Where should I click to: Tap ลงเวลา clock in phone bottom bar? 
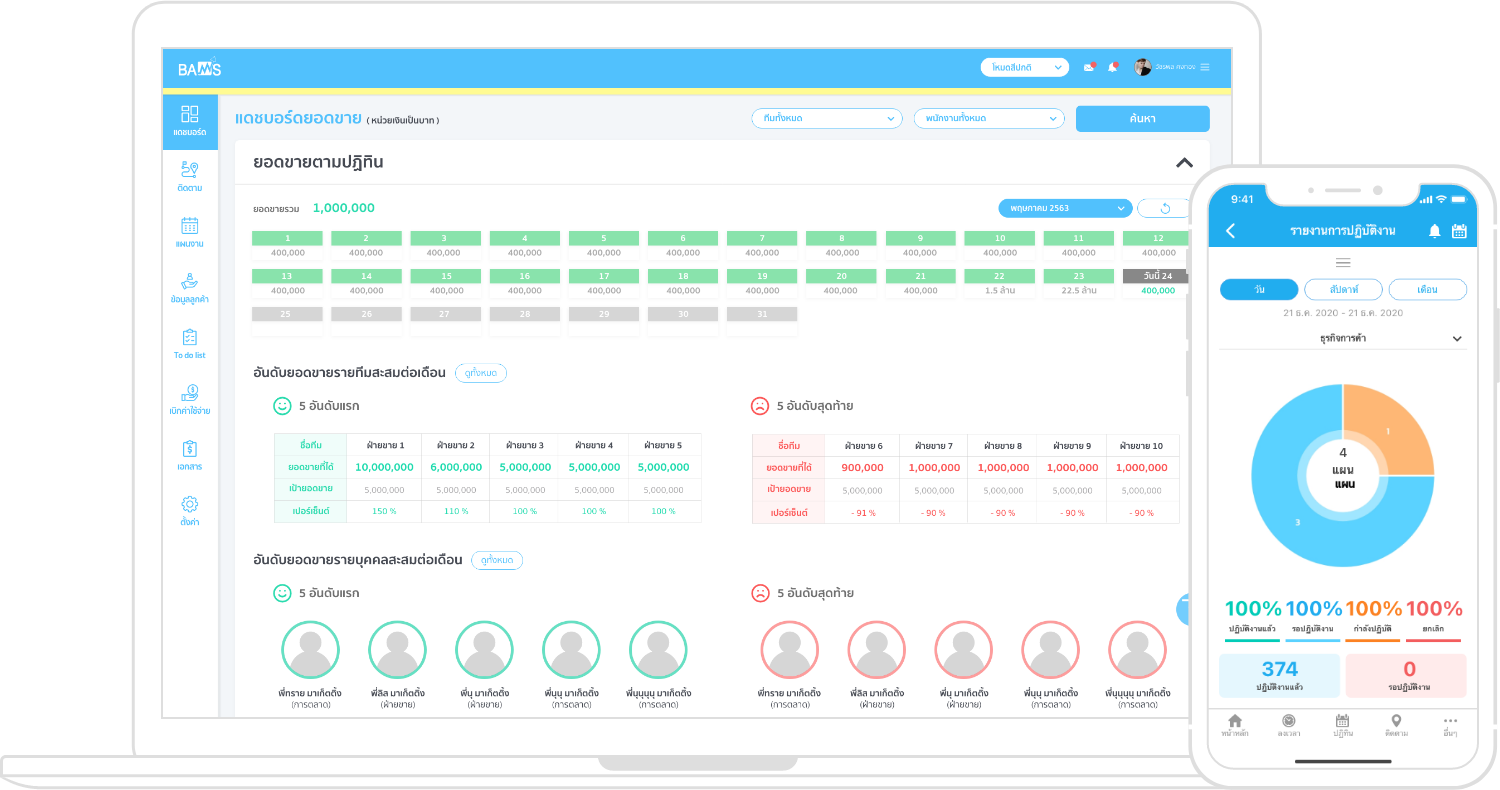point(1289,726)
